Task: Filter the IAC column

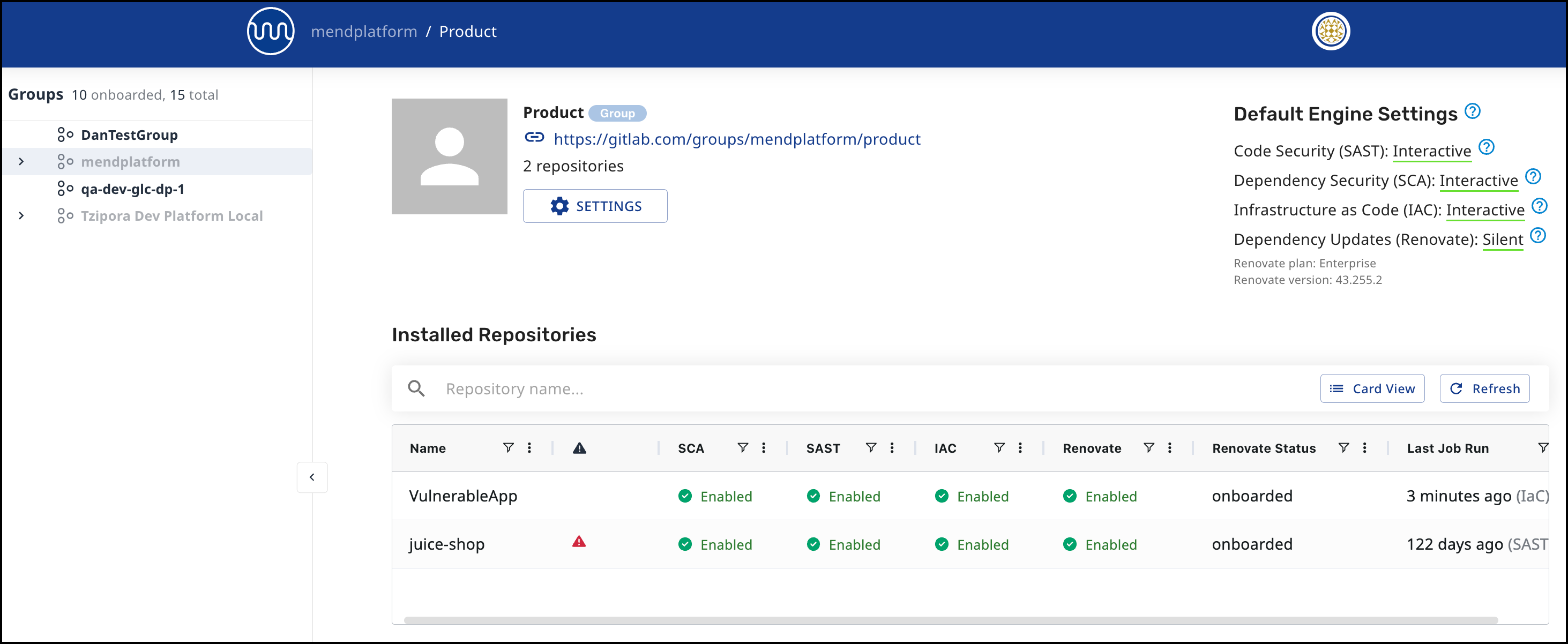Action: coord(999,448)
